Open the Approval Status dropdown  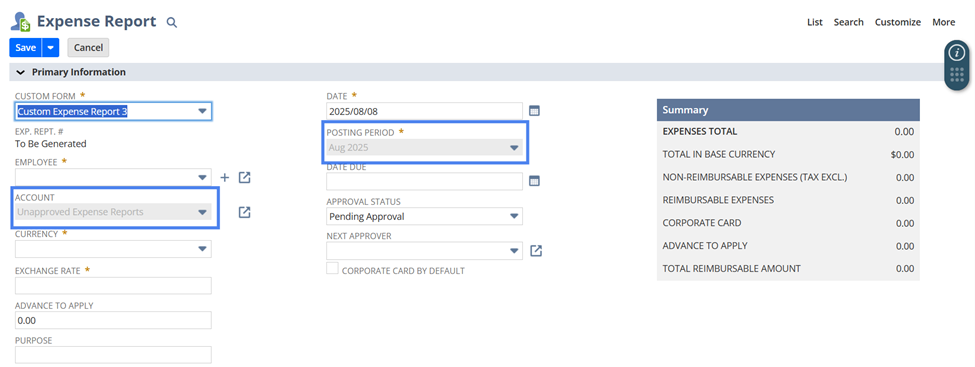pyautogui.click(x=425, y=216)
